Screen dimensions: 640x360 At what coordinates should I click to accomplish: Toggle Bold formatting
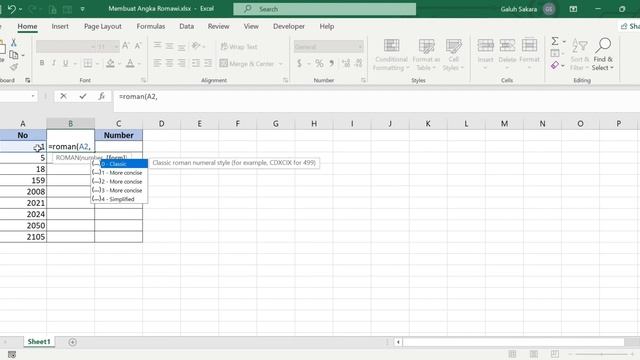coord(42,63)
